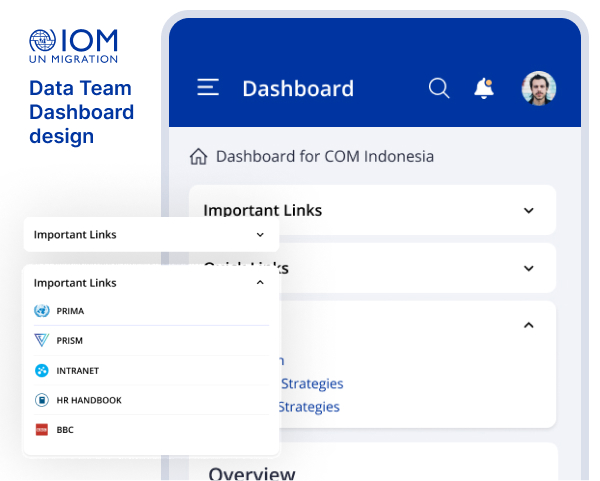Click the PRIMA globe icon
Screen dimensions: 600x481
41,311
